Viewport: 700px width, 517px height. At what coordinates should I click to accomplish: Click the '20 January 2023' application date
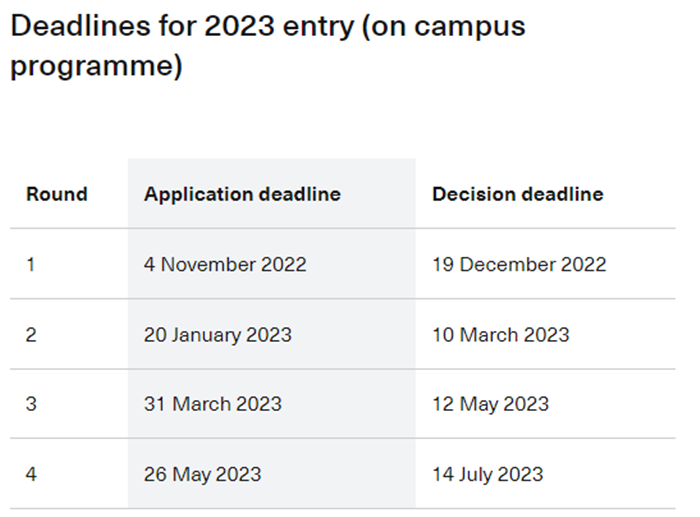click(x=217, y=335)
